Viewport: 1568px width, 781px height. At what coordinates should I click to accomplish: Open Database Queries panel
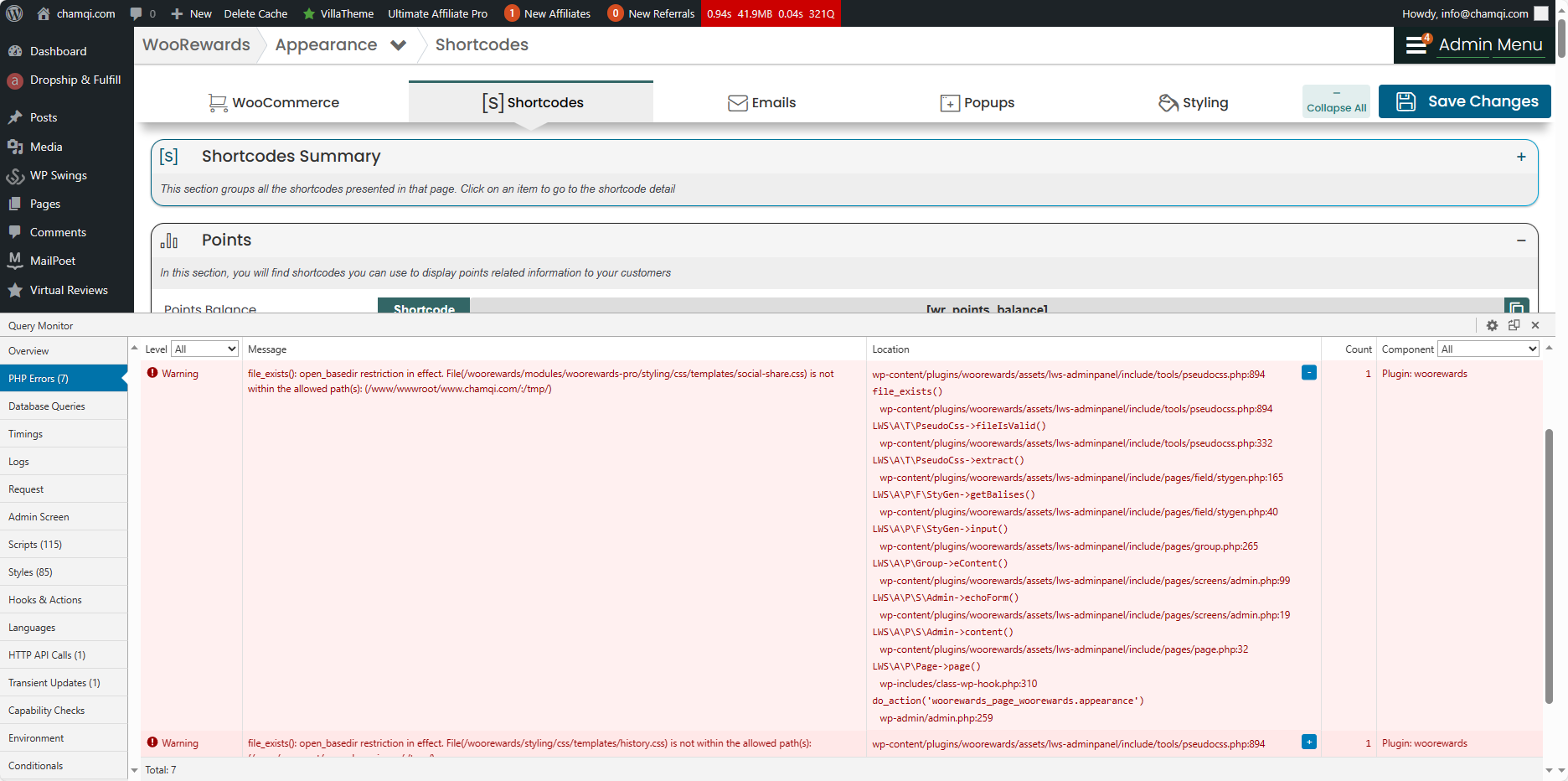(x=64, y=406)
